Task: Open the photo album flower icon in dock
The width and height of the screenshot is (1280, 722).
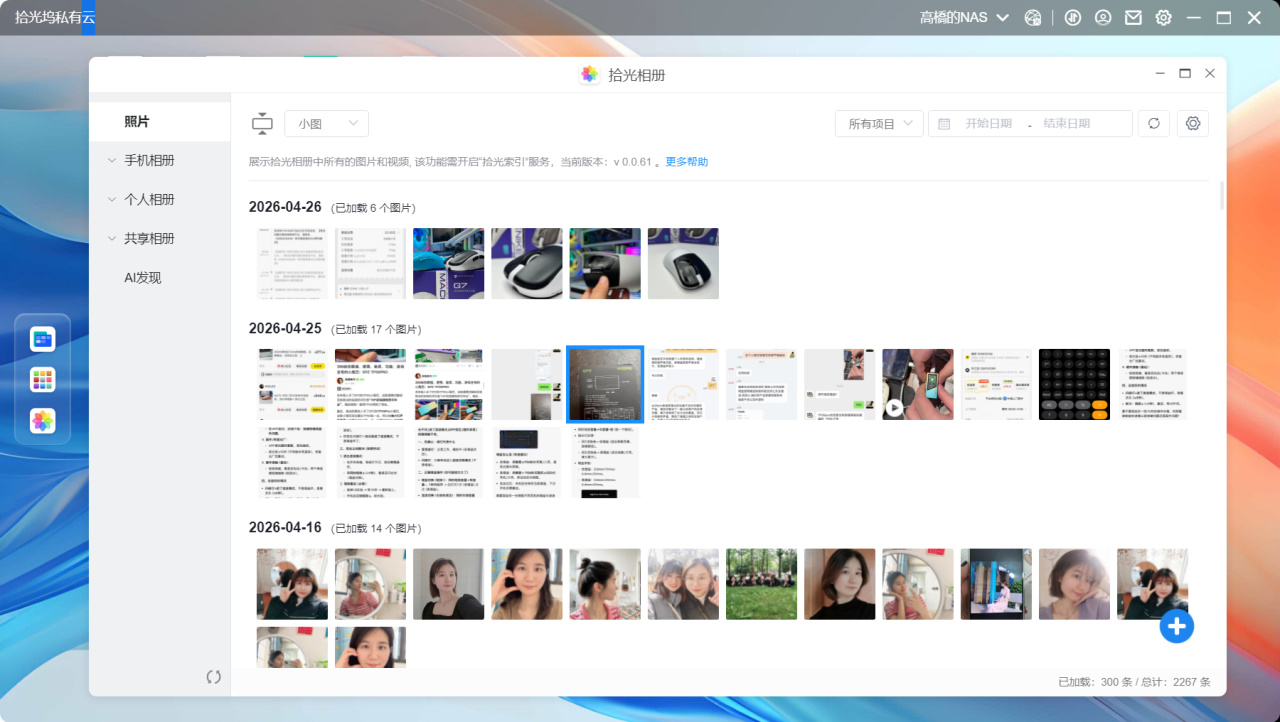Action: (42, 421)
